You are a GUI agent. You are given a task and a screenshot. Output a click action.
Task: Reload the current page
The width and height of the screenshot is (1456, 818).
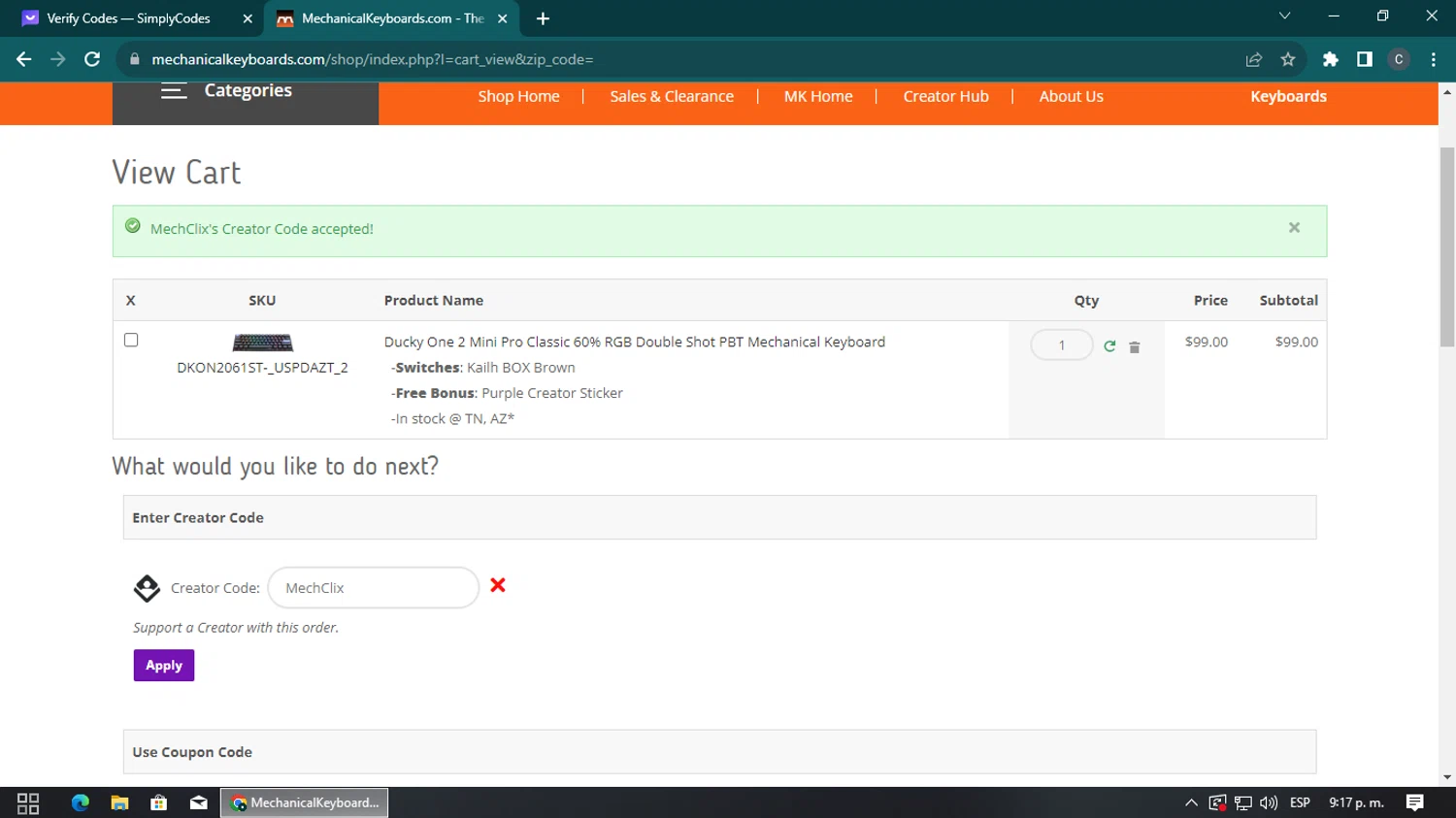92,59
